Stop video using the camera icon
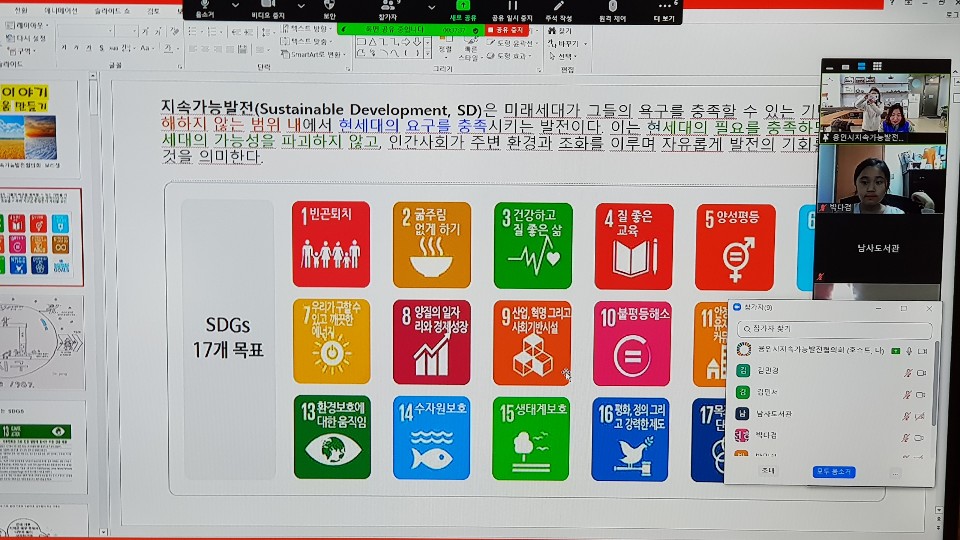 coord(266,7)
